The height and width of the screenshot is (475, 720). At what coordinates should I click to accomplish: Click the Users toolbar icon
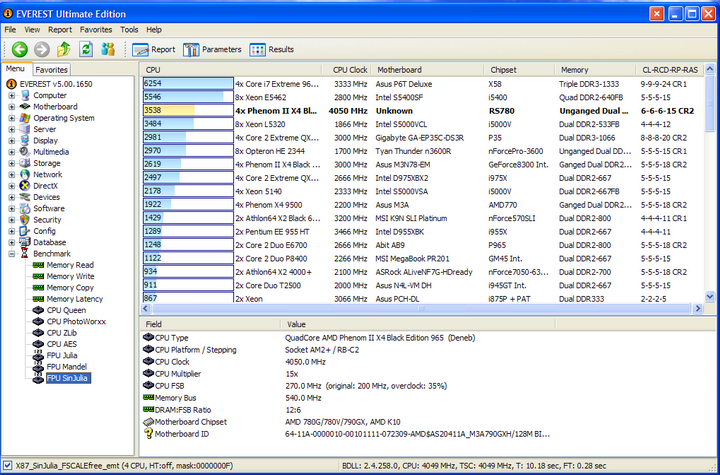tap(108, 49)
